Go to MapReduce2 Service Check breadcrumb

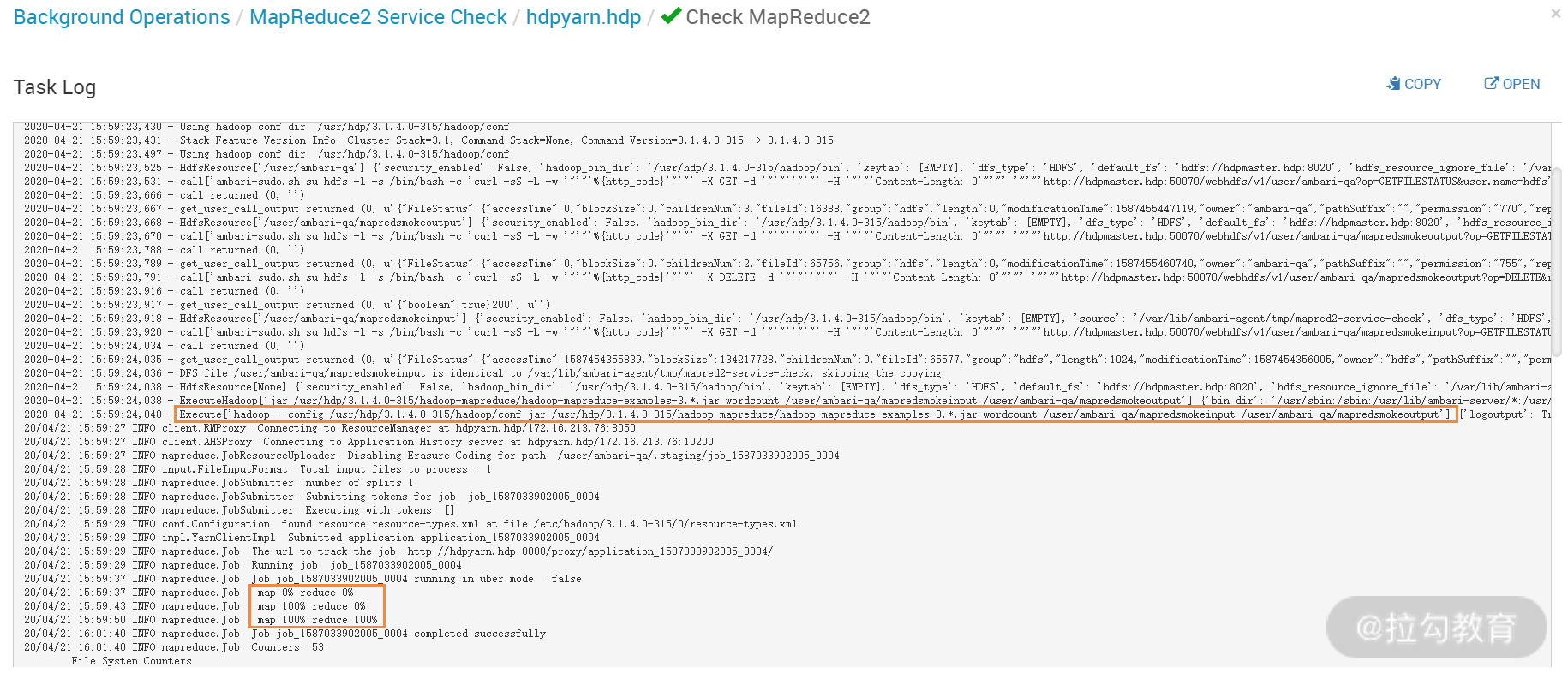(x=378, y=17)
